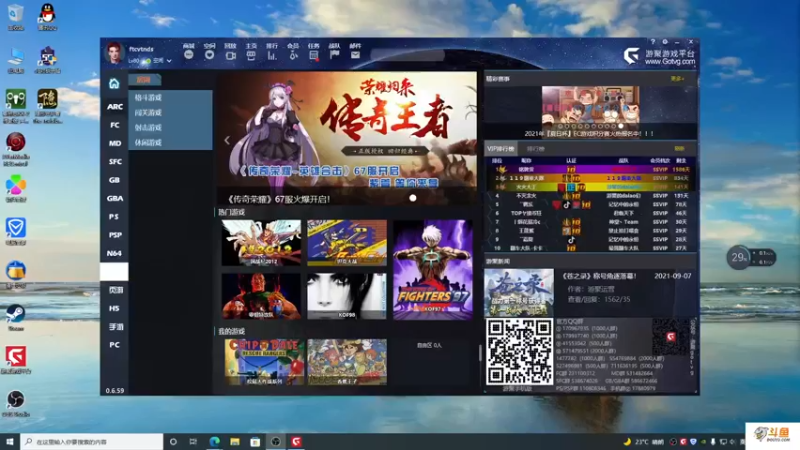Select the 页游 category in sidebar
800x450 pixels.
click(115, 290)
